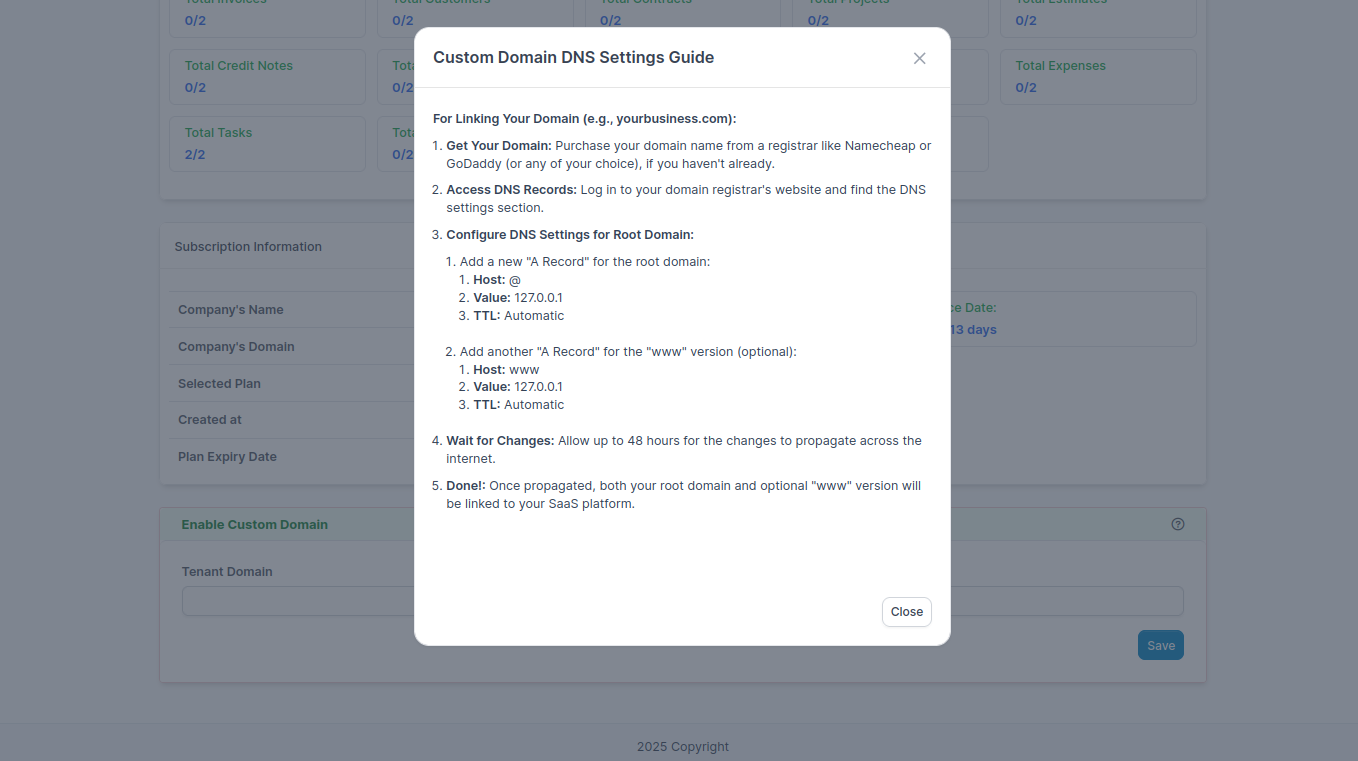Open the Total Credit Notes card

(266, 76)
